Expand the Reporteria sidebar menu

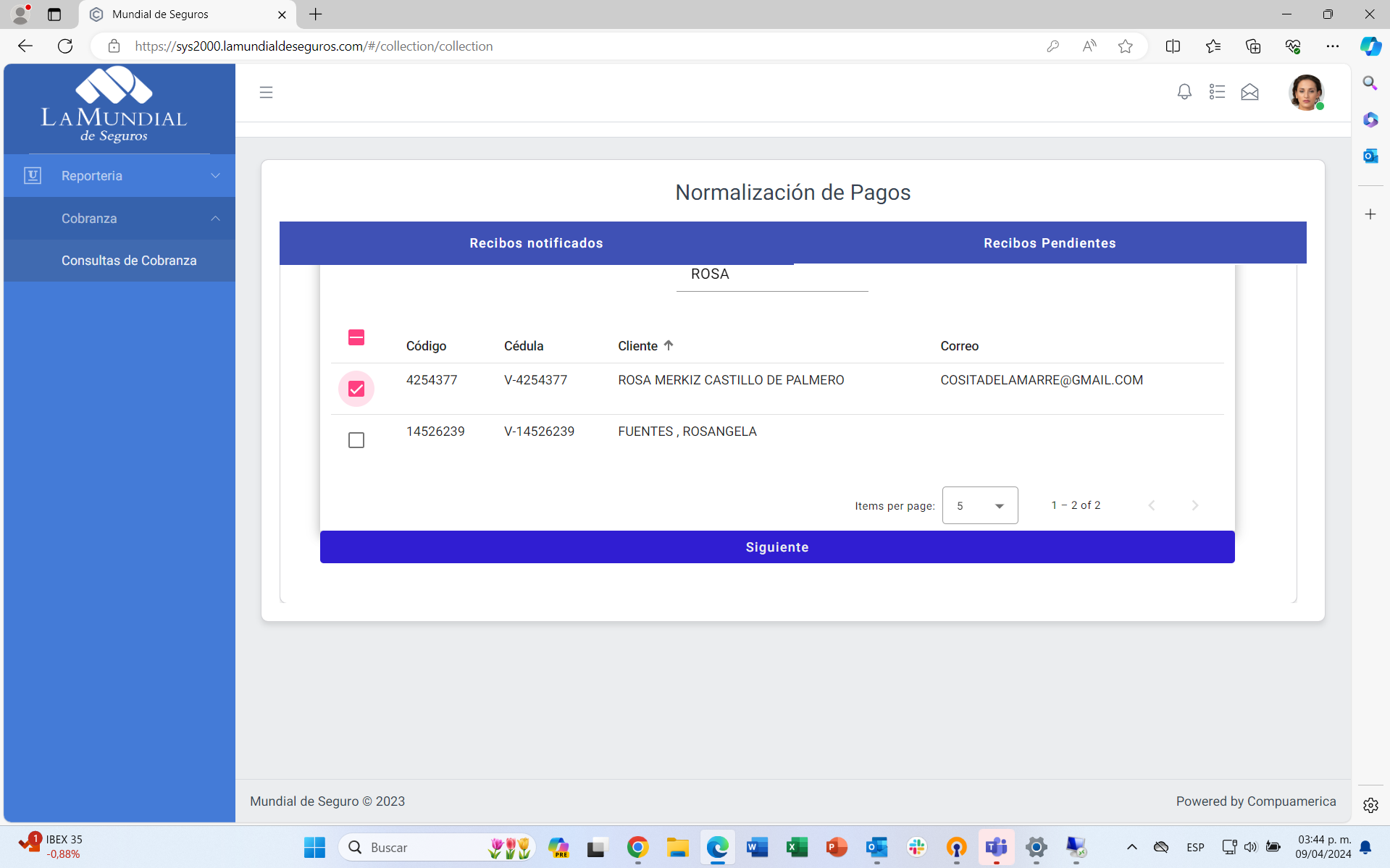coord(120,176)
